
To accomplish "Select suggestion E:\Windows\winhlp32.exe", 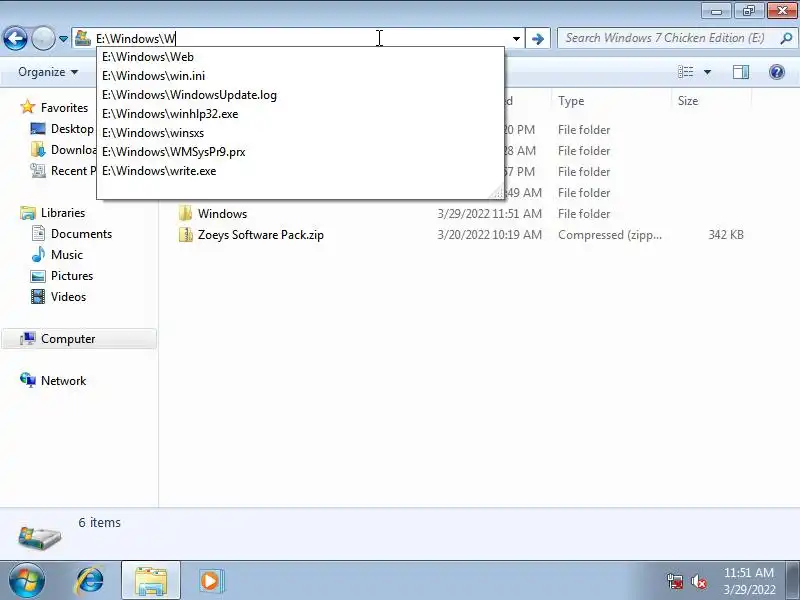I will click(300, 114).
